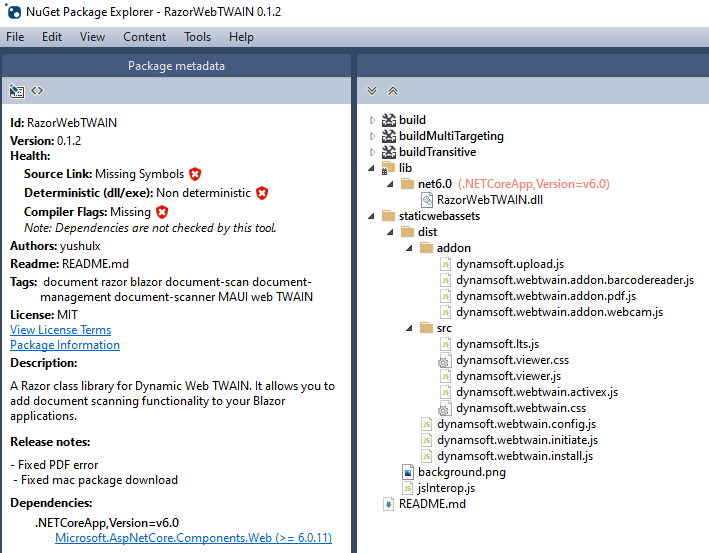
Task: Click the Collapse All double-chevron icon
Action: [392, 91]
